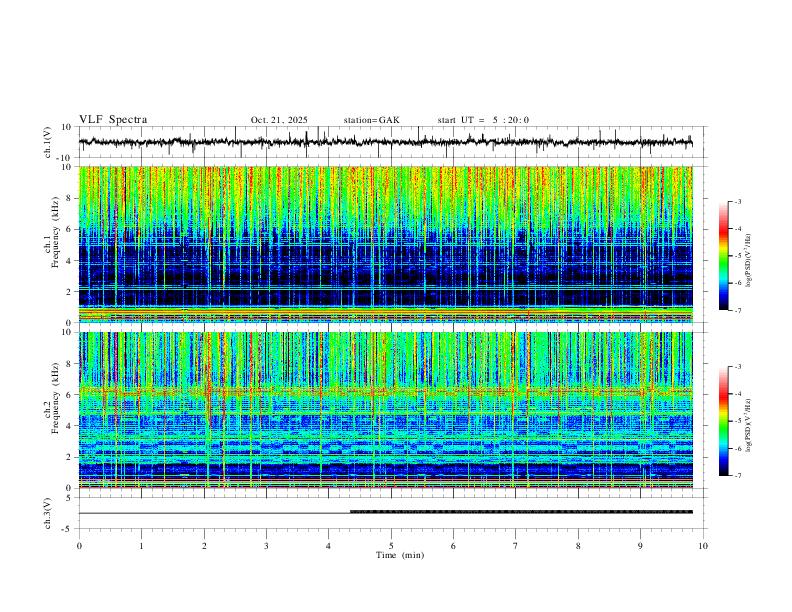
Task: Click the "4" kHz tick on ch.2 frequency axis
Action: point(69,426)
